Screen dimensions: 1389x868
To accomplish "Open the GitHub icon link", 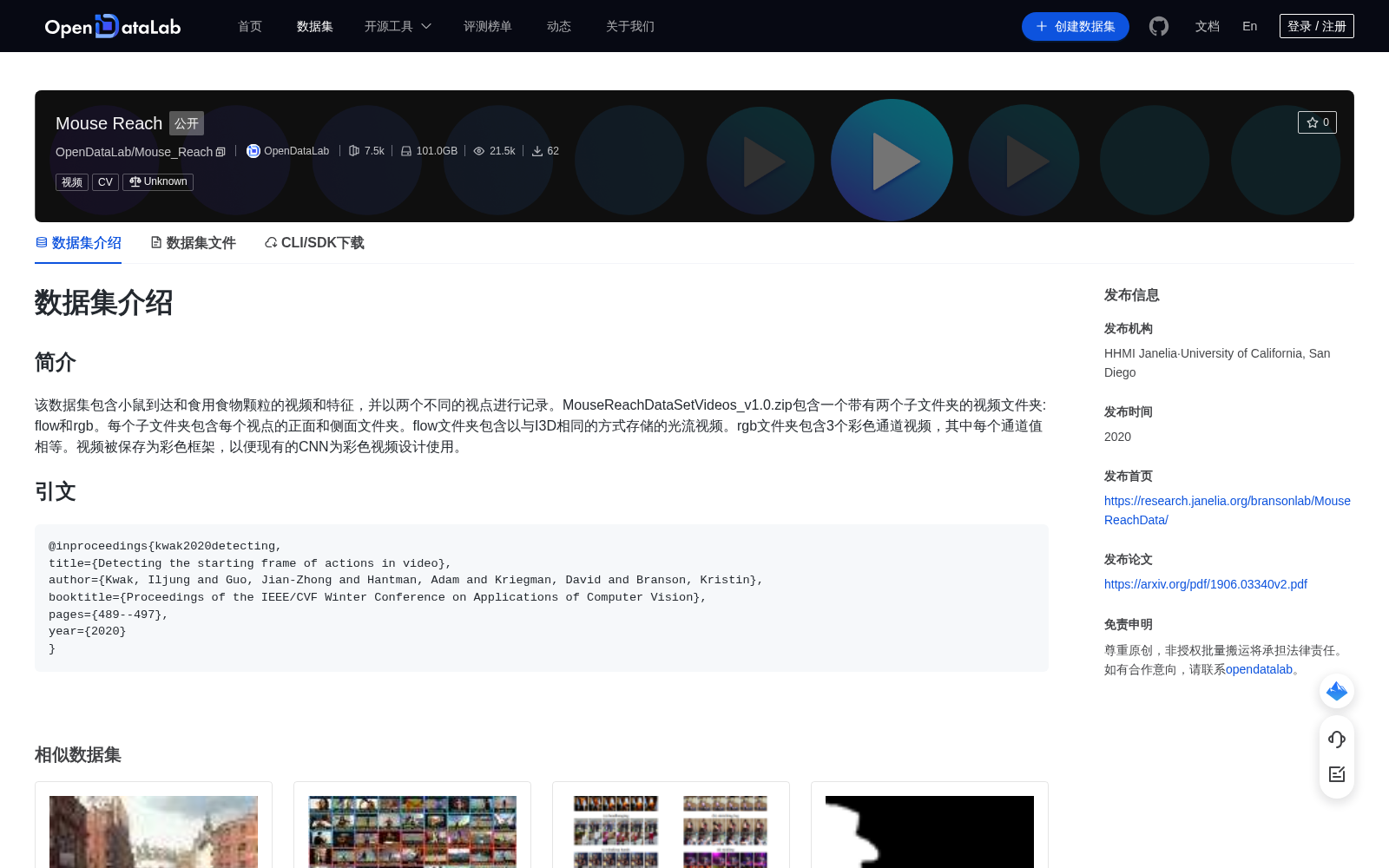I will 1159,26.
